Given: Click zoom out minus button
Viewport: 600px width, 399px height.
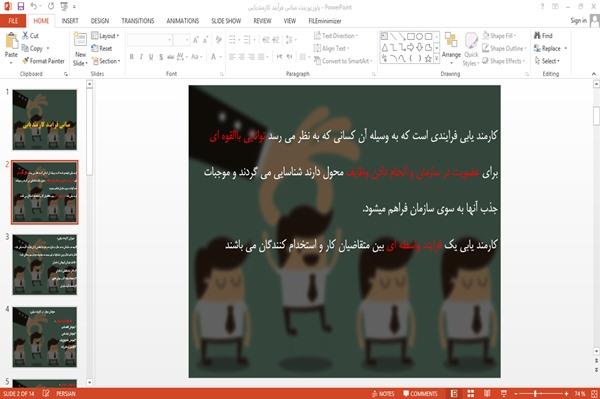Looking at the screenshot, I should pyautogui.click(x=516, y=394).
